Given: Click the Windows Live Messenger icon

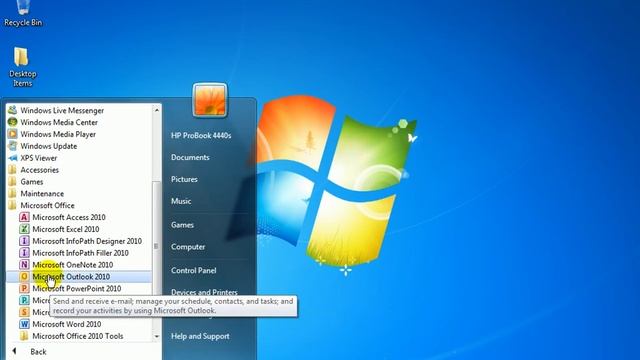Looking at the screenshot, I should [x=13, y=110].
